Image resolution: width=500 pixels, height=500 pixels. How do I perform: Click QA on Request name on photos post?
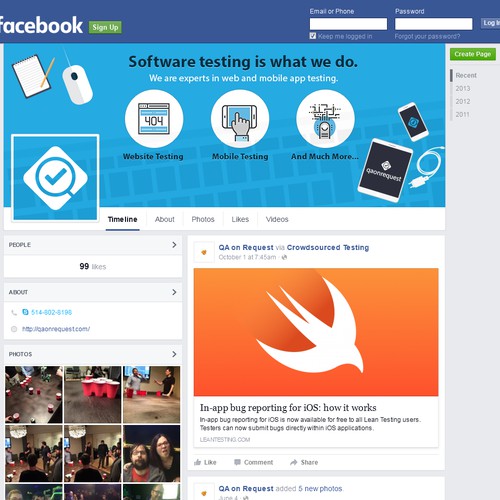(x=246, y=488)
